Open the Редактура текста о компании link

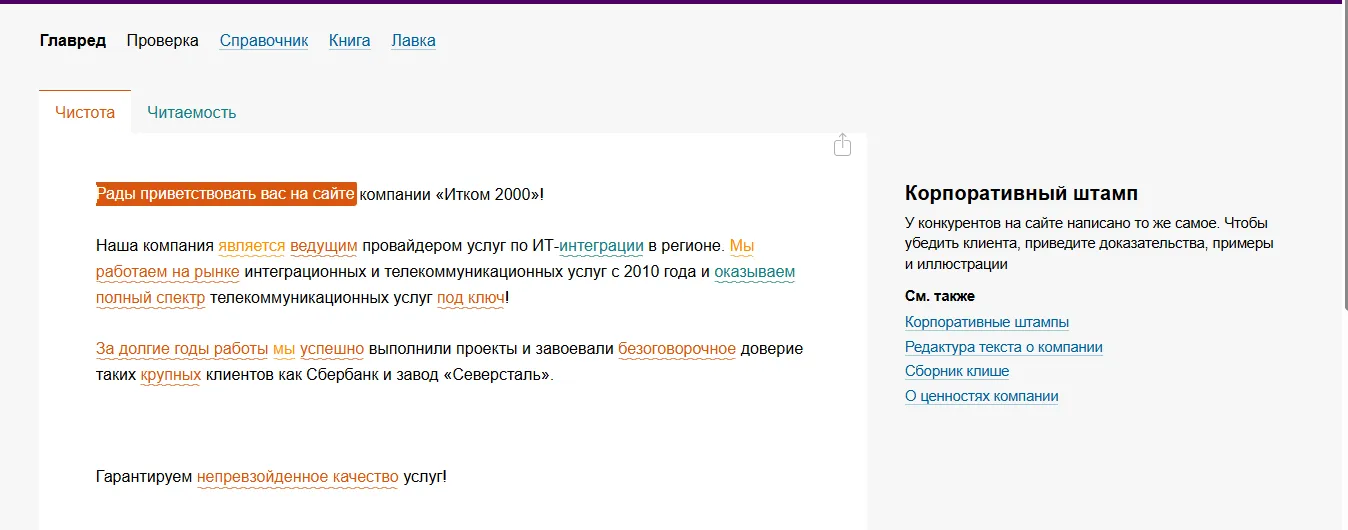[1004, 347]
